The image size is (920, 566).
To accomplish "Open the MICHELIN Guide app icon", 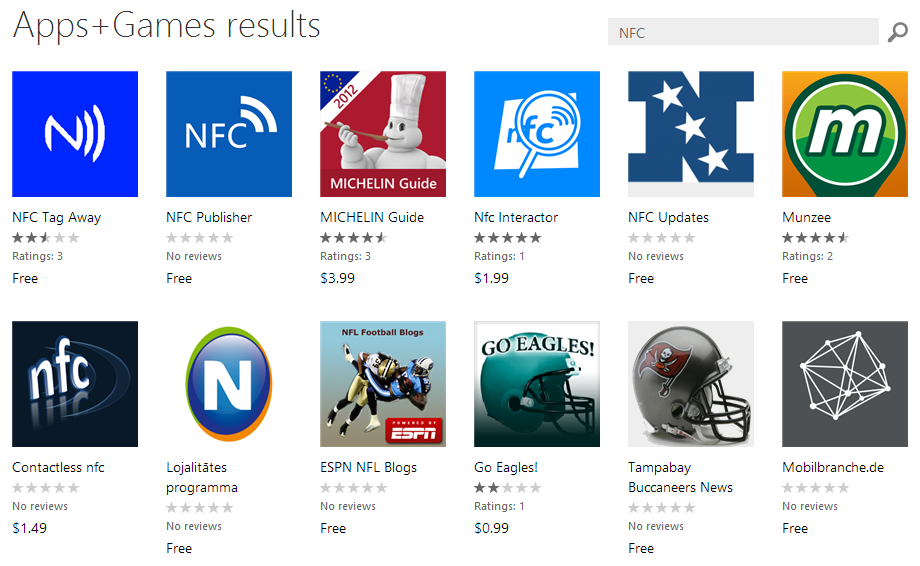I will [x=383, y=134].
